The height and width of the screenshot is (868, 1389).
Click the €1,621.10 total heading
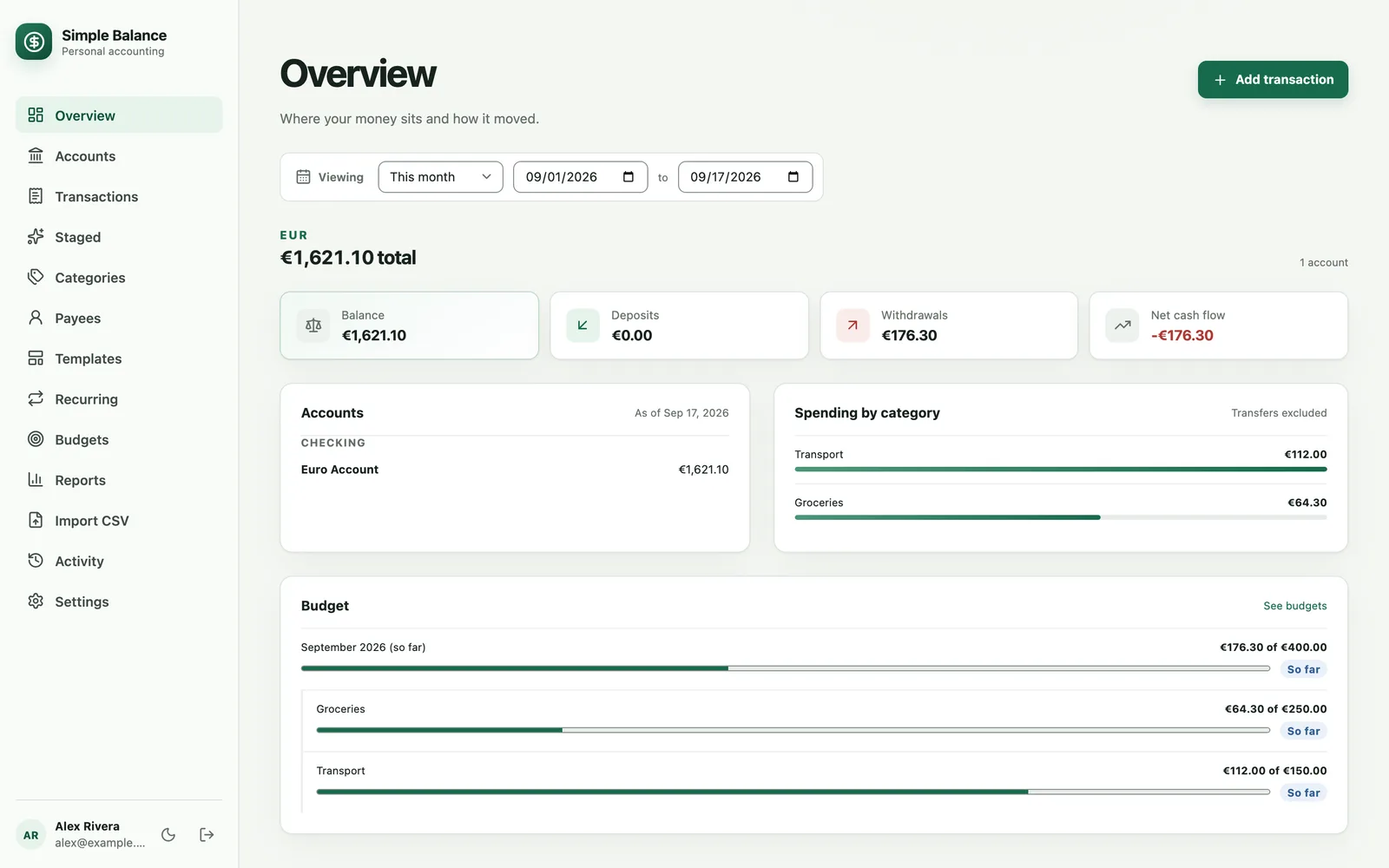click(x=348, y=258)
